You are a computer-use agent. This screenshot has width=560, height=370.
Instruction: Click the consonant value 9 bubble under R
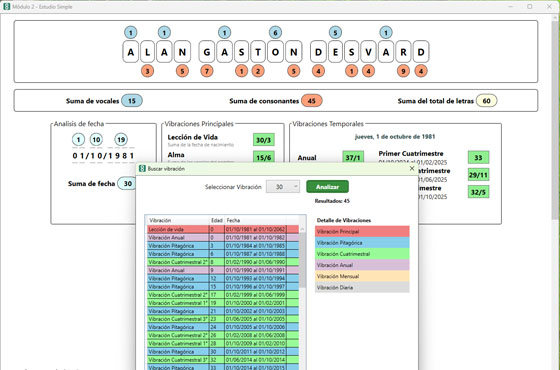point(403,71)
